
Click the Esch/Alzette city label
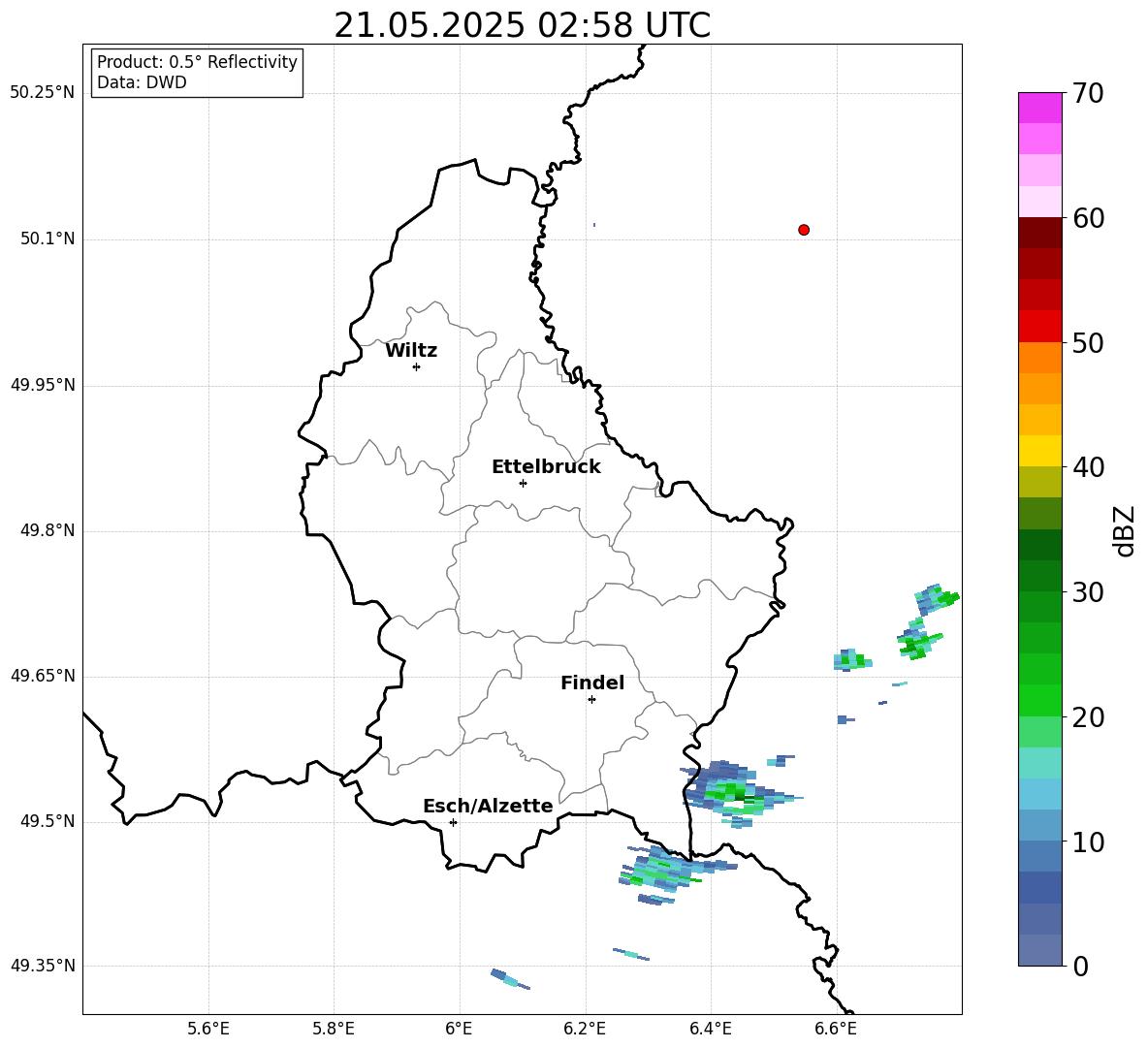488,807
